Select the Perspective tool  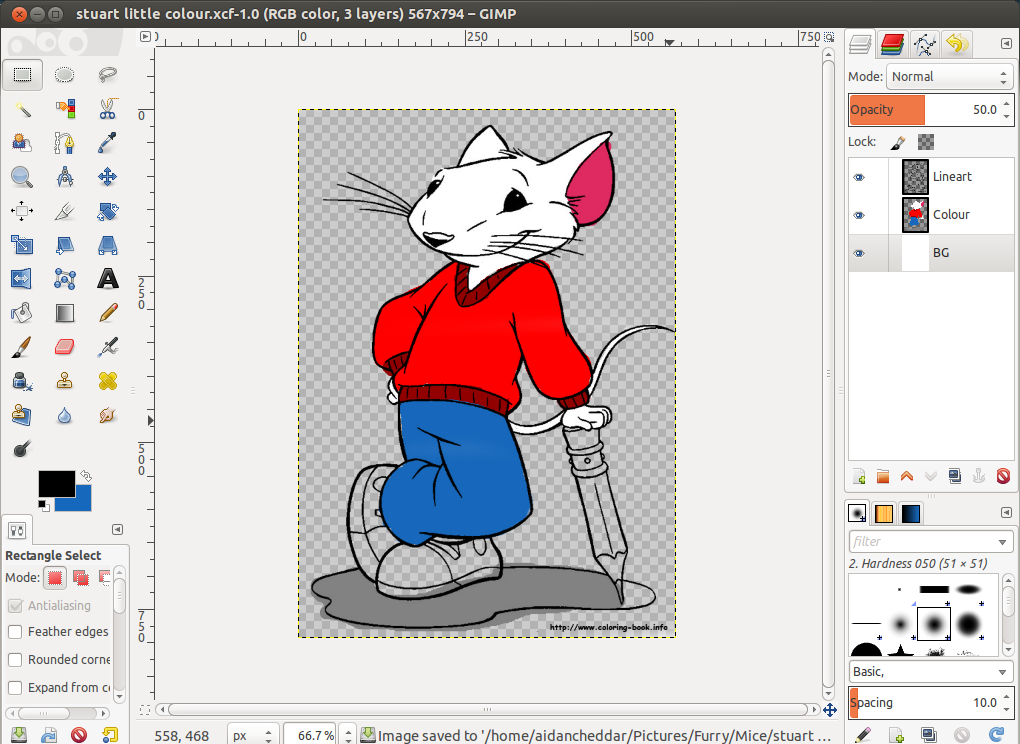point(107,245)
